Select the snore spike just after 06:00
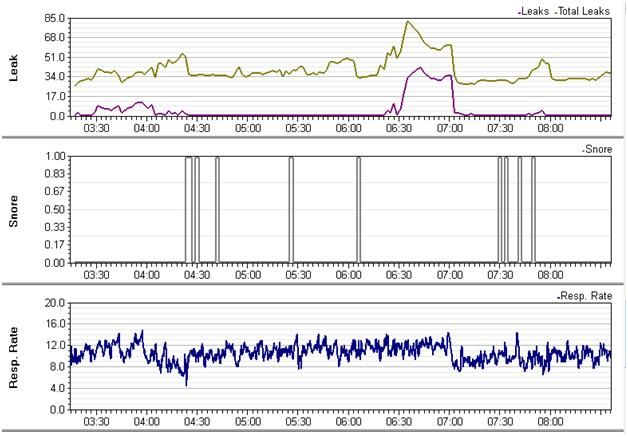 pos(358,210)
